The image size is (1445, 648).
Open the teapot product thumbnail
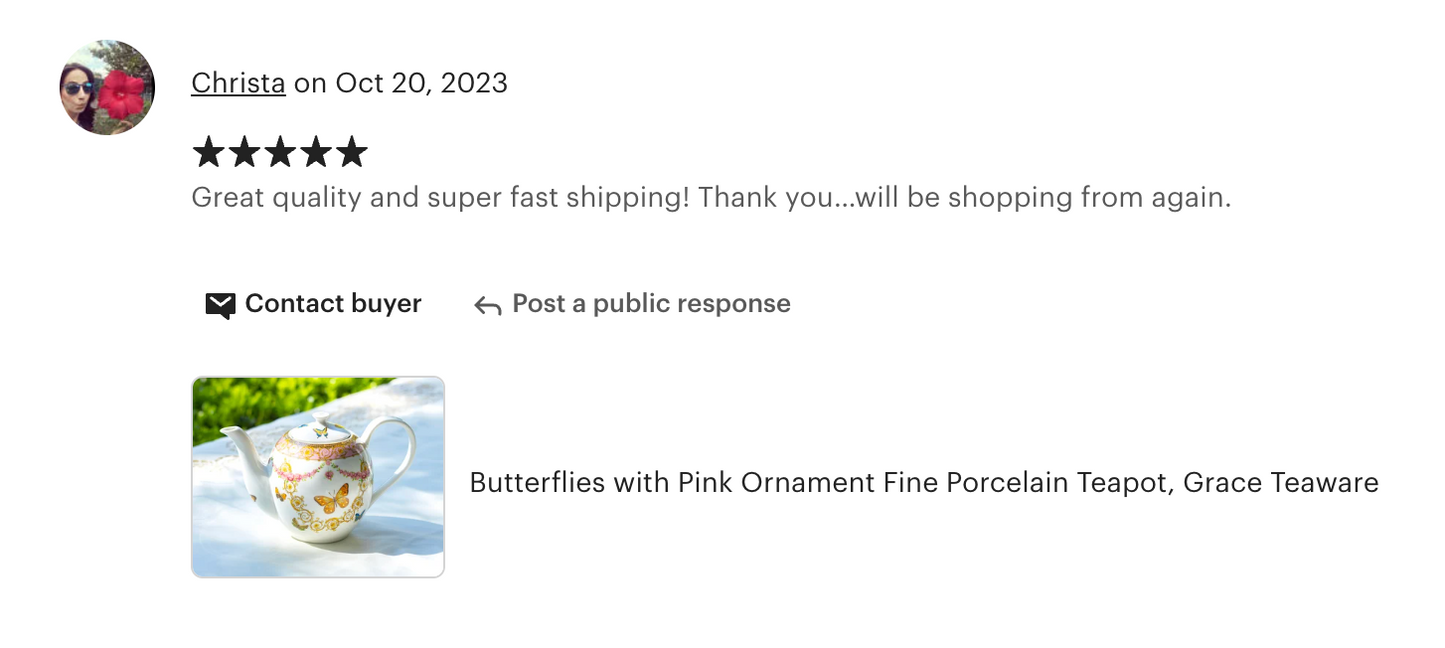coord(318,477)
